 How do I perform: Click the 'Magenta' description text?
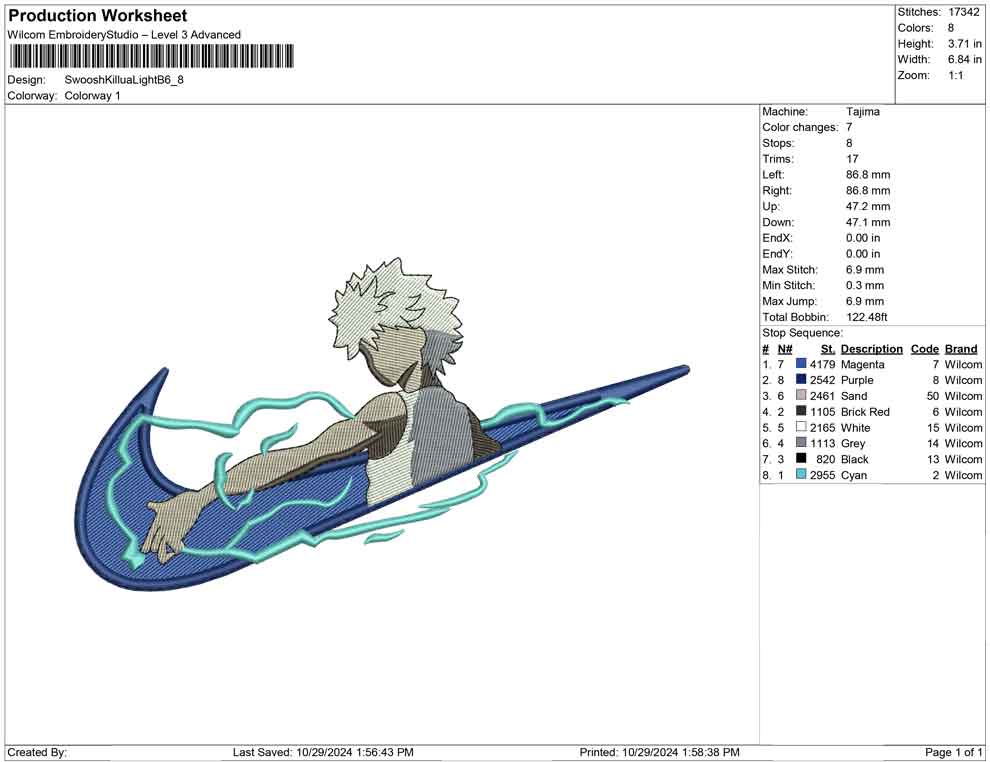click(x=862, y=364)
